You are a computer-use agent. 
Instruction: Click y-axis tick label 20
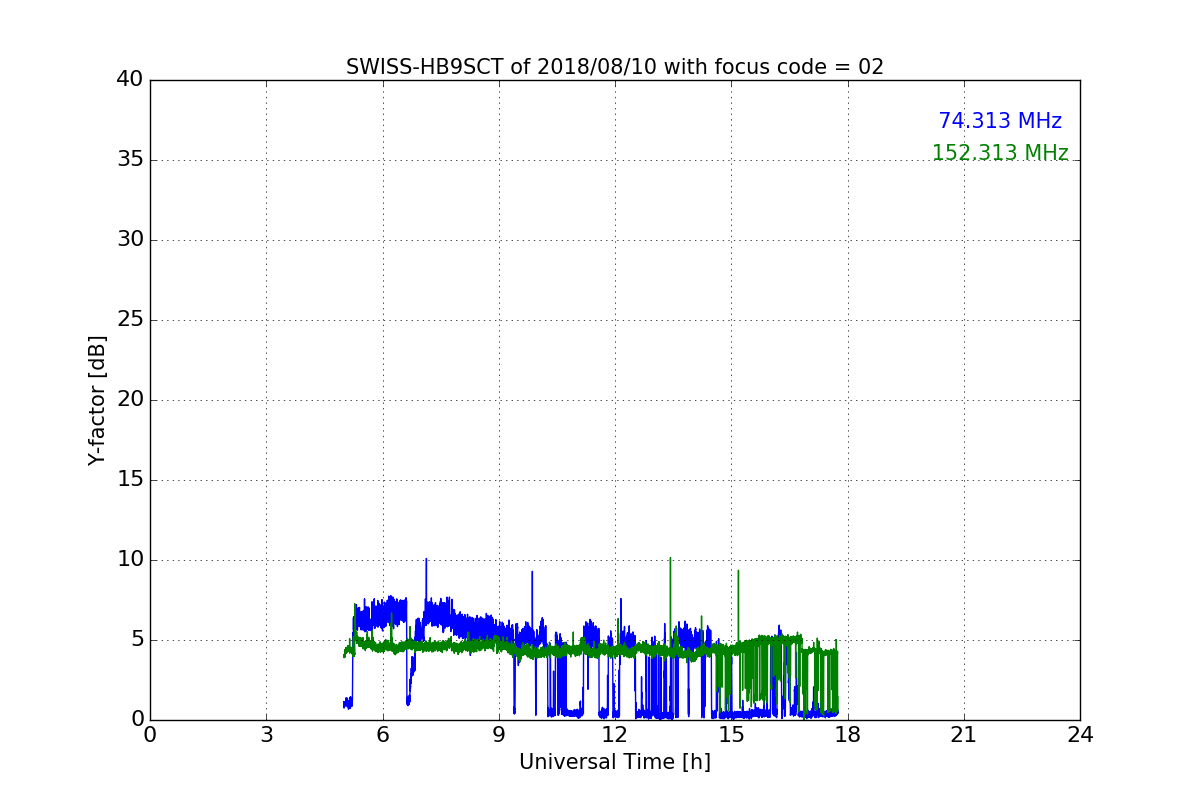(x=130, y=400)
